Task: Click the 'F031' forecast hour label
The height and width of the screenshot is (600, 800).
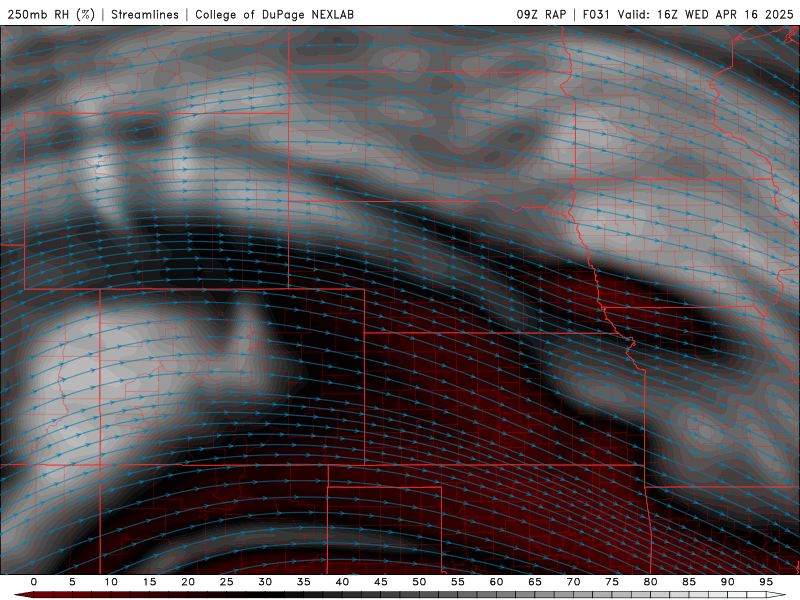Action: pos(596,14)
